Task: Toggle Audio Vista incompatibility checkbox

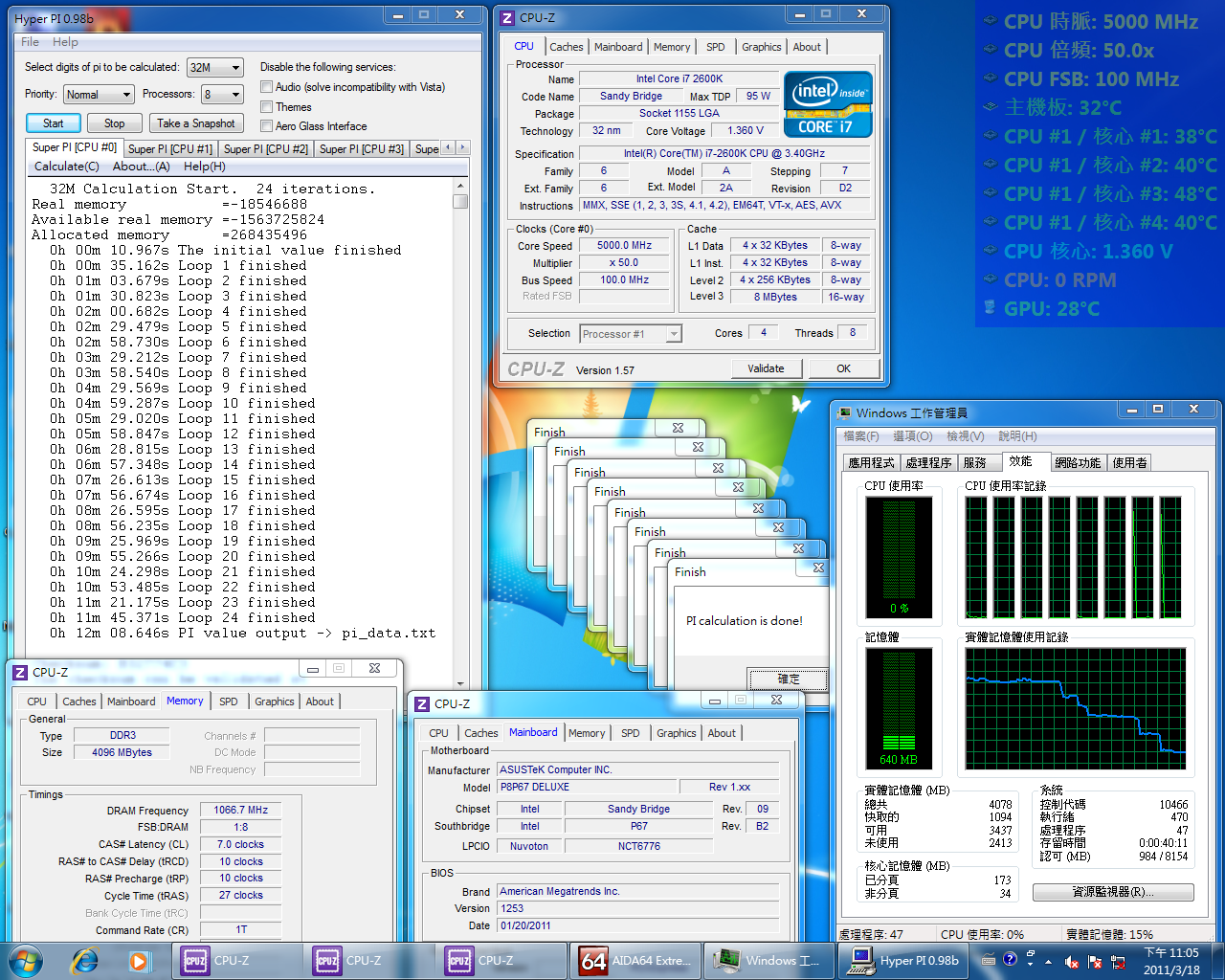Action: pos(267,87)
